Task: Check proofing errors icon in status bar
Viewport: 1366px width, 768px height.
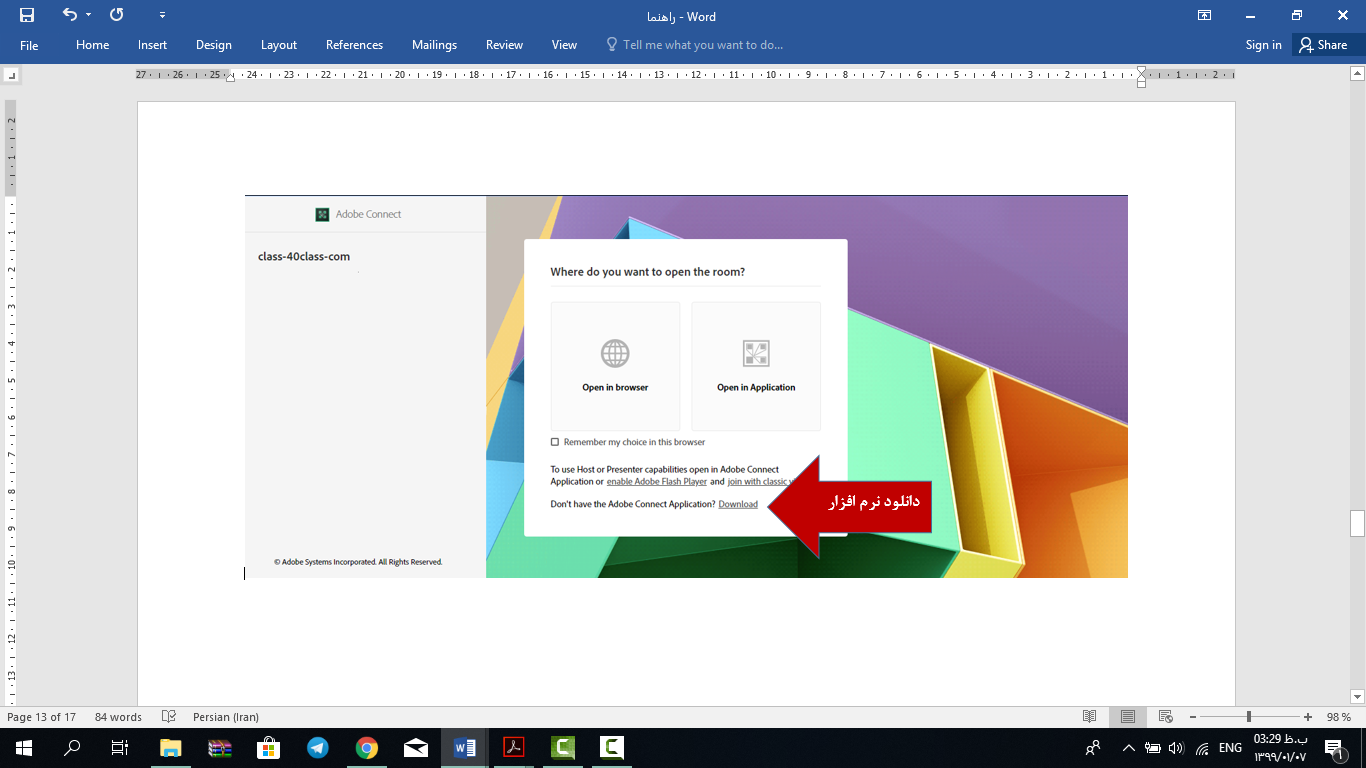Action: (169, 717)
